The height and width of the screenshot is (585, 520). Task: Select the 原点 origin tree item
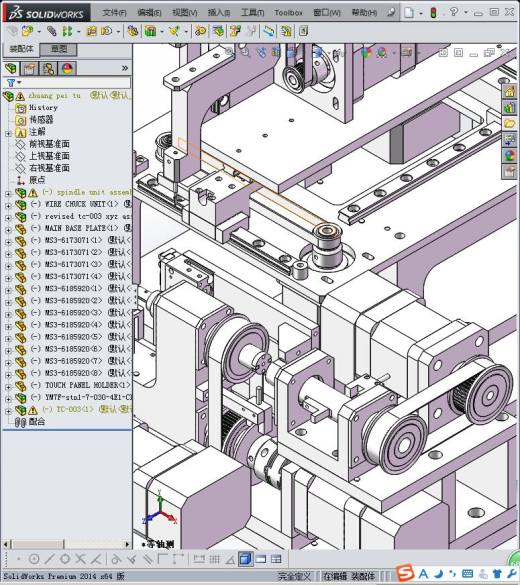click(x=37, y=180)
